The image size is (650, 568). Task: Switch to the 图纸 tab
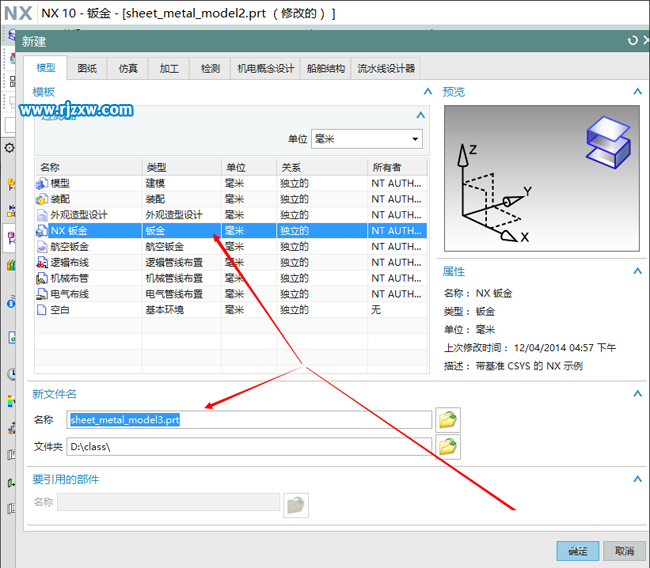tap(87, 68)
